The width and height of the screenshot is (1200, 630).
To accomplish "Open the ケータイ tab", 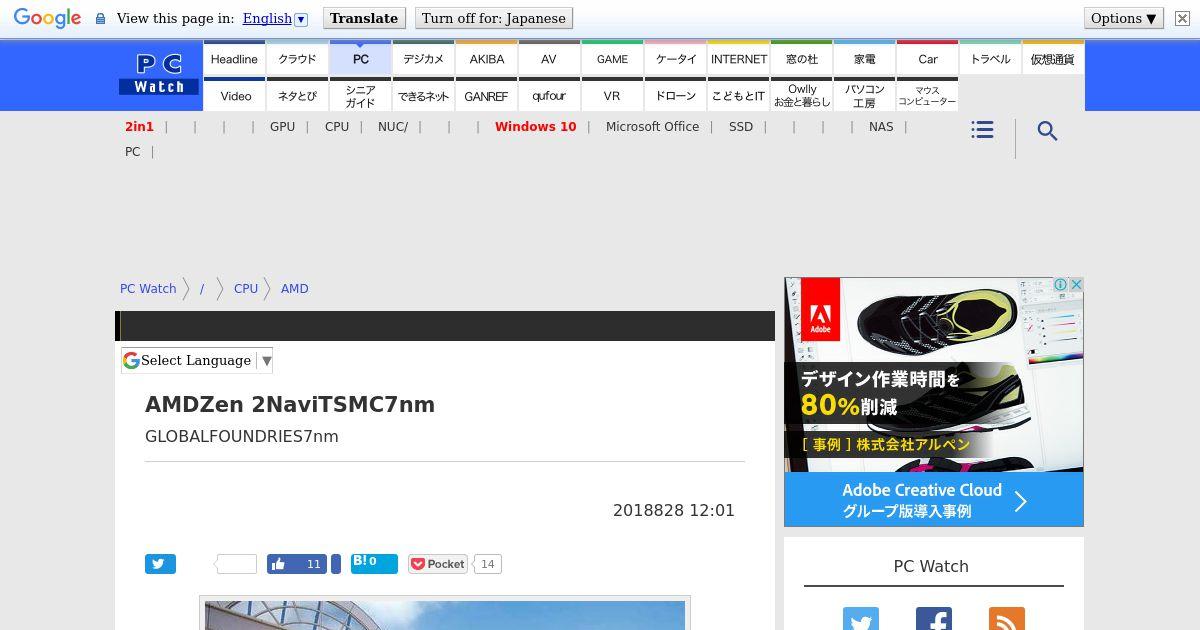I will click(x=675, y=59).
